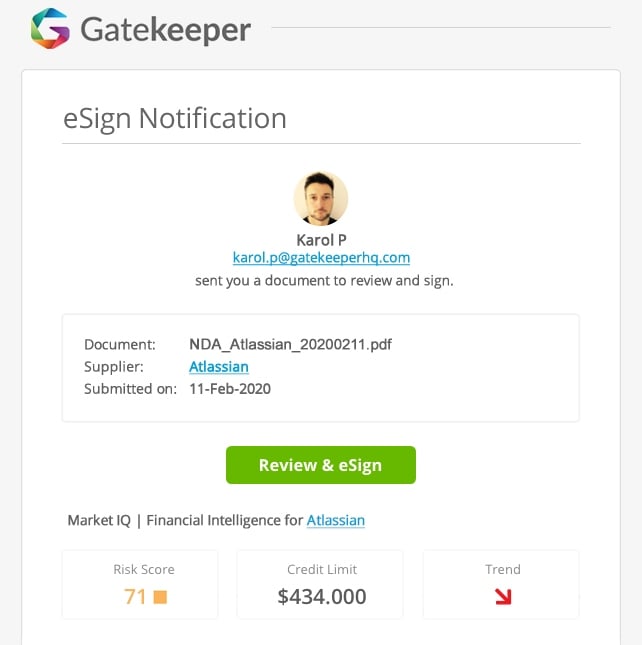Click the Credit Limit label
642x645 pixels.
[x=320, y=569]
